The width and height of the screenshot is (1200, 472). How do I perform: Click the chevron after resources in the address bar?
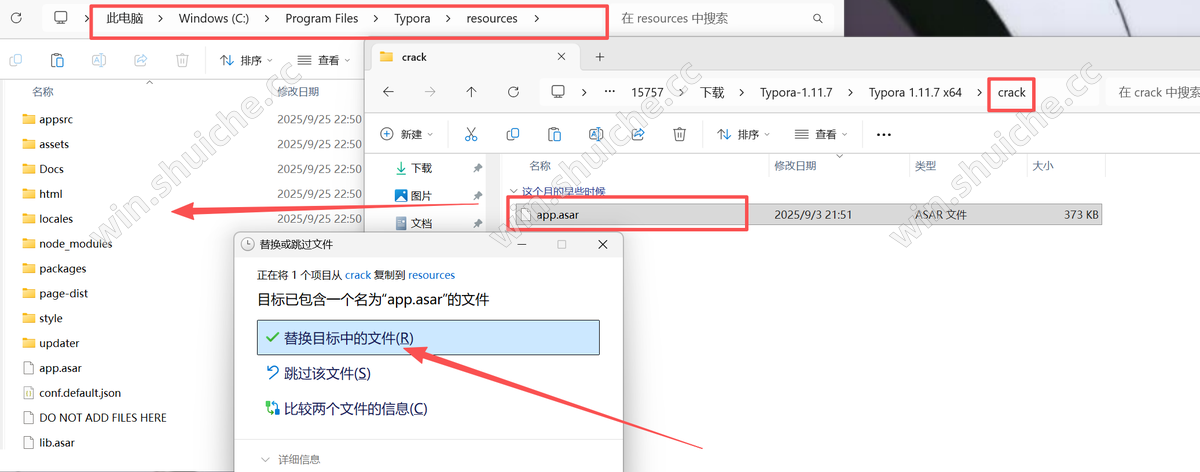(x=536, y=18)
